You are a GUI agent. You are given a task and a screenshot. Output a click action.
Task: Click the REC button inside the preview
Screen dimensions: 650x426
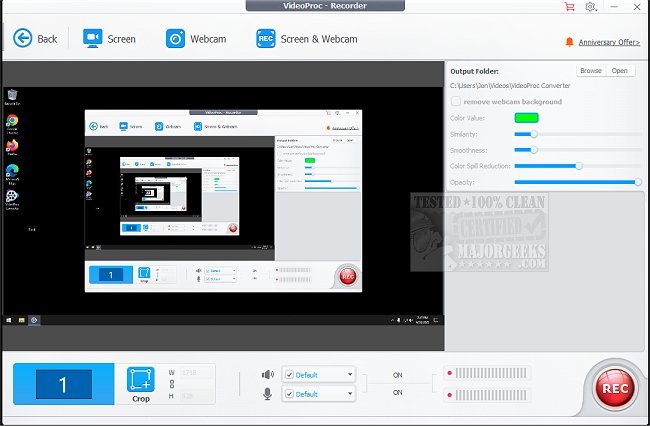[x=347, y=276]
